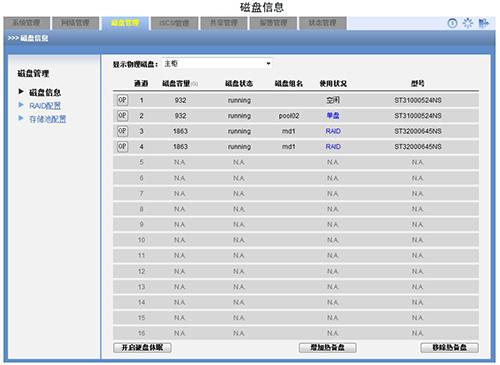Select 磁盘信息 in the sidebar
Viewport: 500px width, 365px height.
tap(45, 92)
